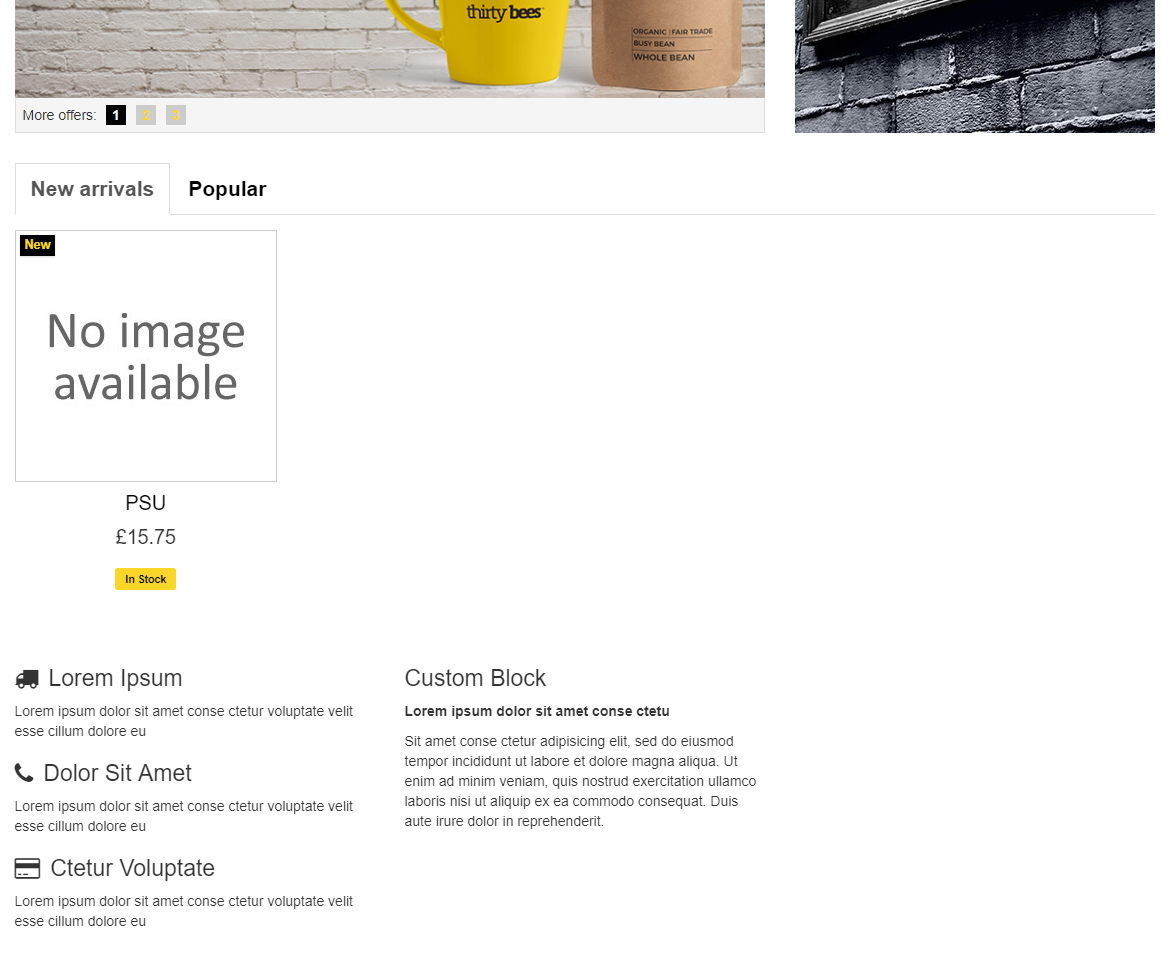This screenshot has width=1170, height=965.
Task: Click the phone icon beside Dolor Sit Amet
Action: [24, 773]
